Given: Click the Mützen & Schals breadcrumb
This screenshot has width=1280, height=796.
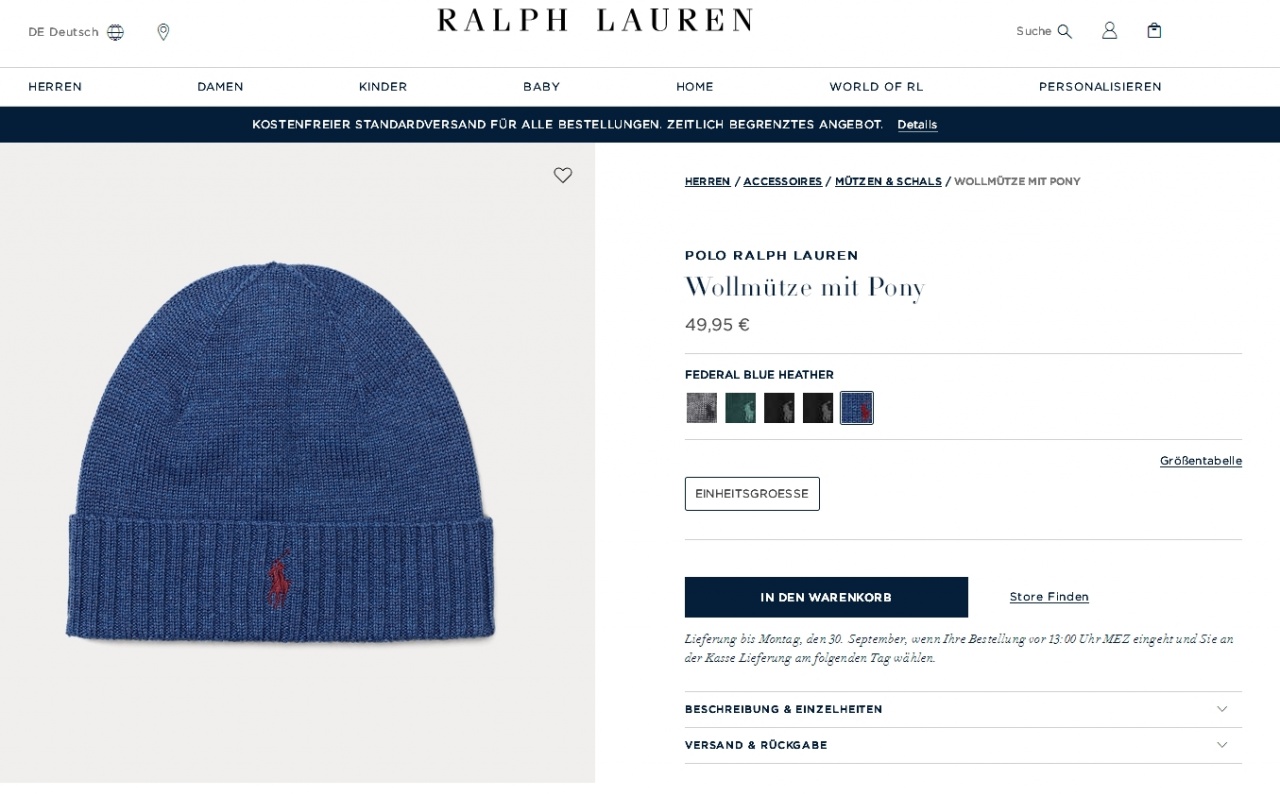Looking at the screenshot, I should click(888, 181).
